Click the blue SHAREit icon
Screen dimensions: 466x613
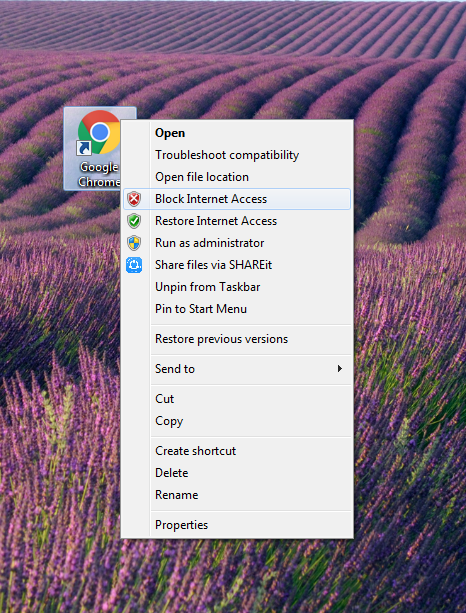134,265
